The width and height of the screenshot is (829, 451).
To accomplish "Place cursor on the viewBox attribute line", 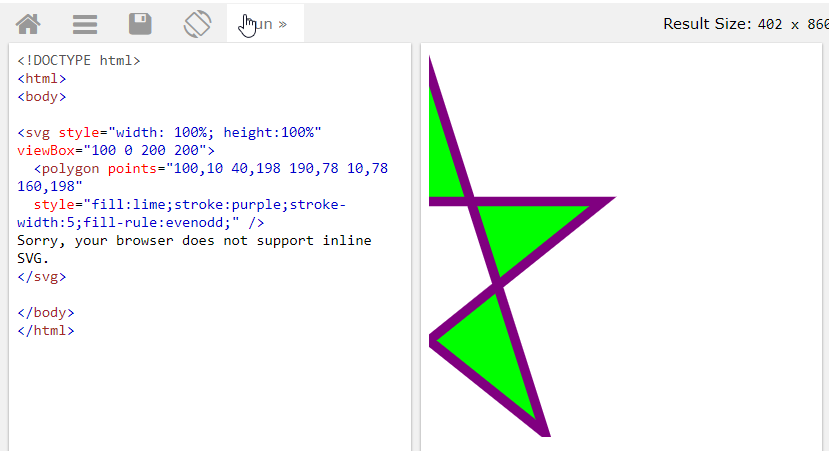I will pyautogui.click(x=116, y=150).
